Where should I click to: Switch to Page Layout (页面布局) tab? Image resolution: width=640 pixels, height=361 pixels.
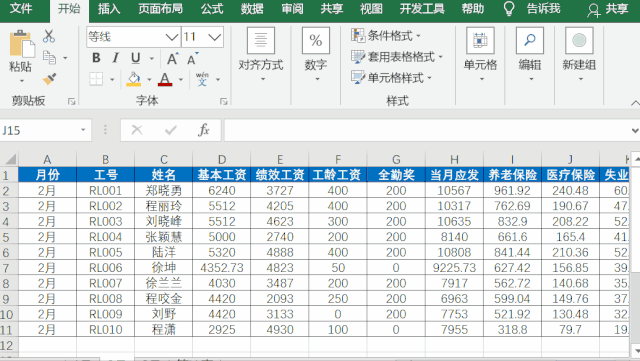[160, 9]
